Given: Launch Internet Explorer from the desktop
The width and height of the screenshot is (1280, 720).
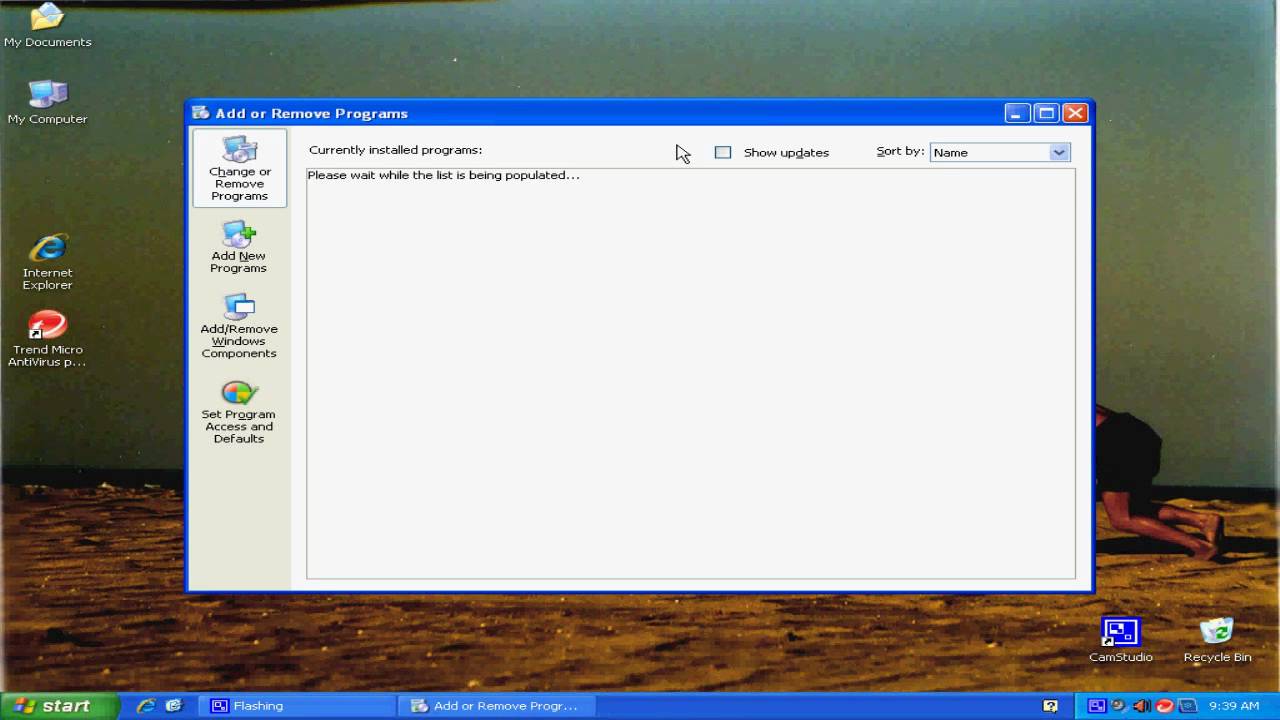Looking at the screenshot, I should pos(47,261).
